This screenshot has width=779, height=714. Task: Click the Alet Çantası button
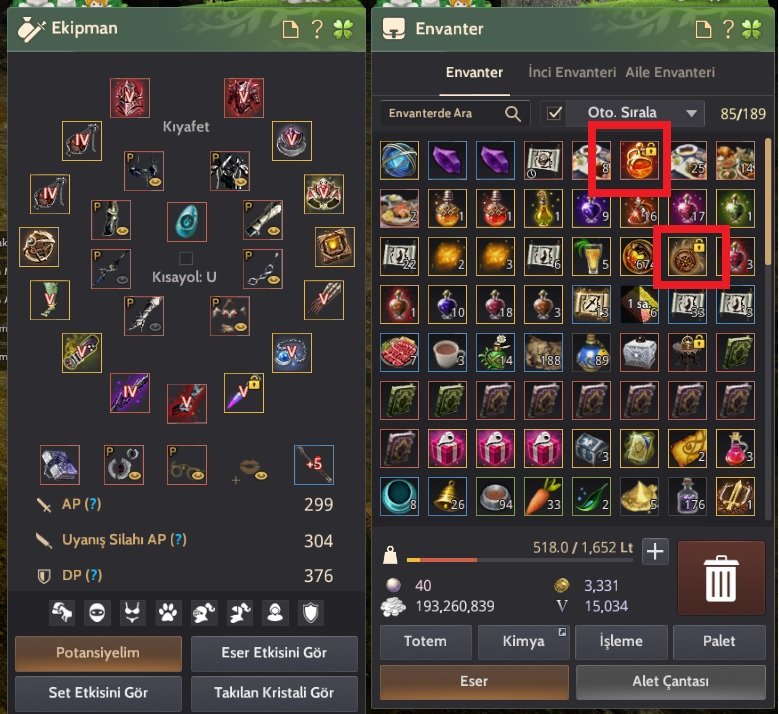pyautogui.click(x=671, y=681)
